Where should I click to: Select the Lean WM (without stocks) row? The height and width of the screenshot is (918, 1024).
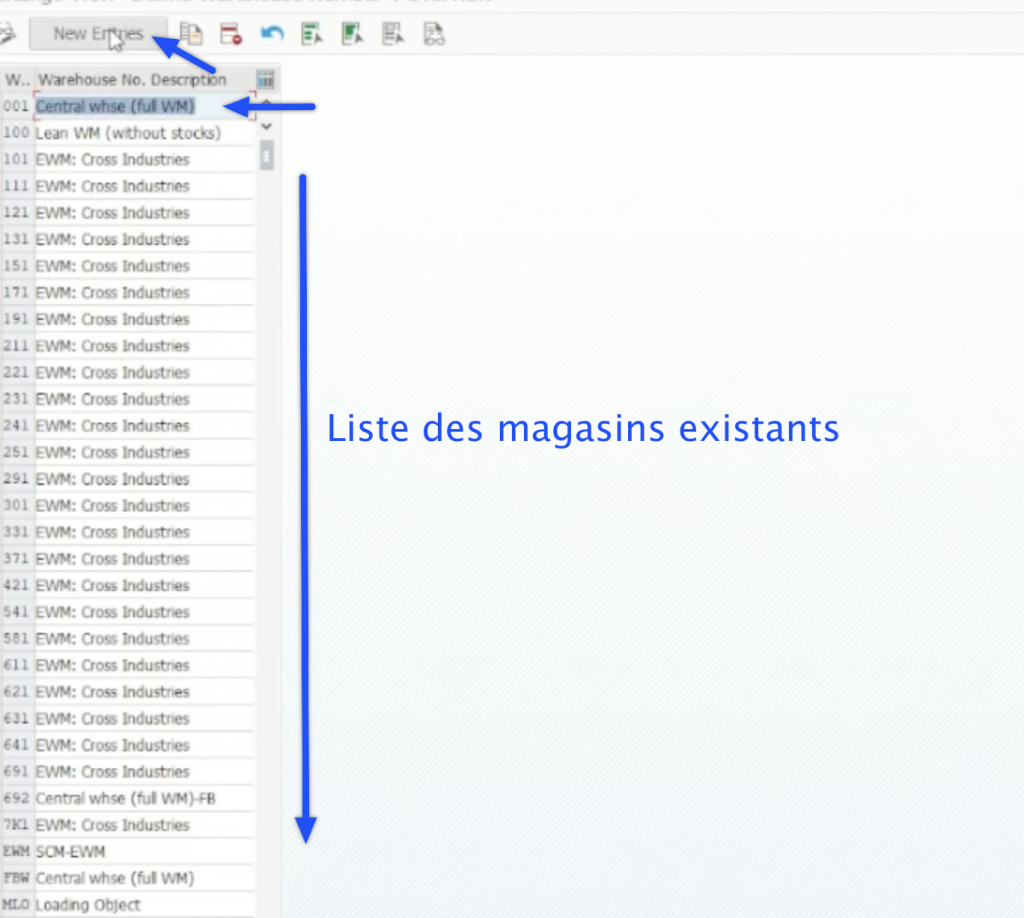click(128, 133)
